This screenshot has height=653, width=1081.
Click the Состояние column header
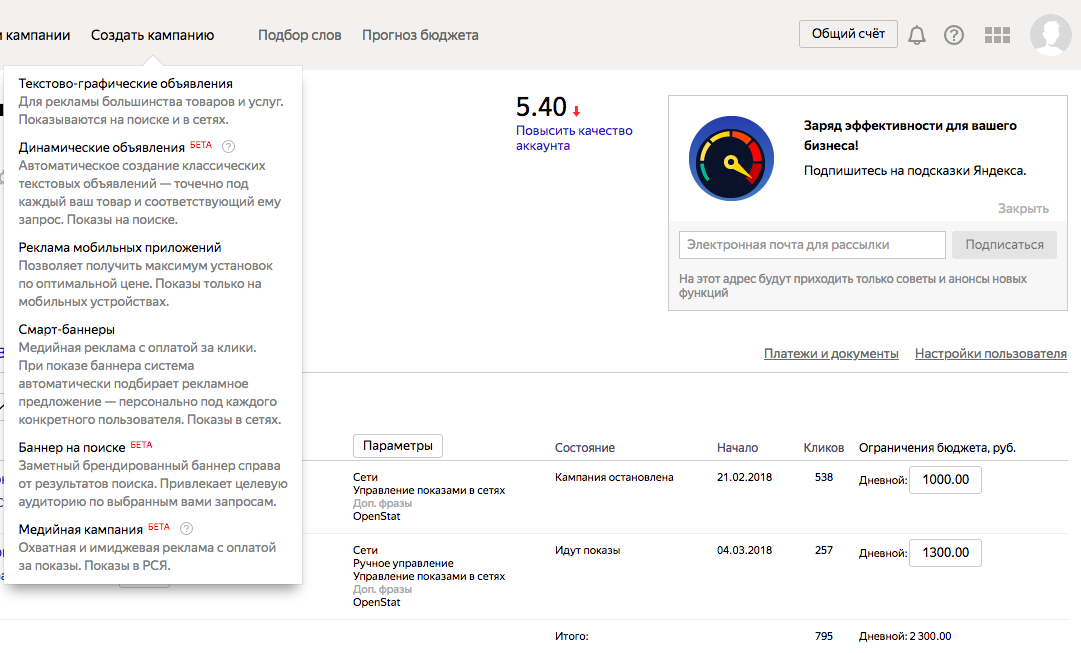point(585,448)
